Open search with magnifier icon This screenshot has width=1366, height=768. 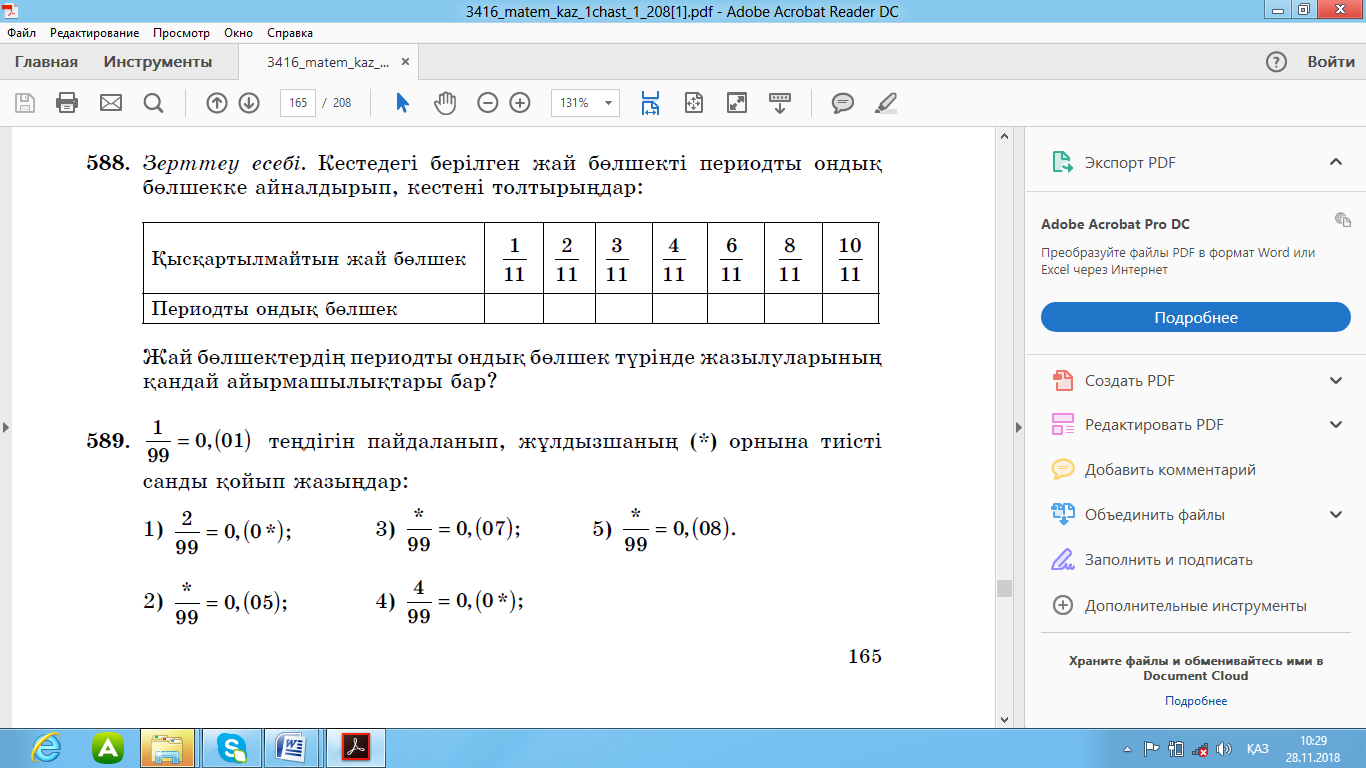(153, 103)
